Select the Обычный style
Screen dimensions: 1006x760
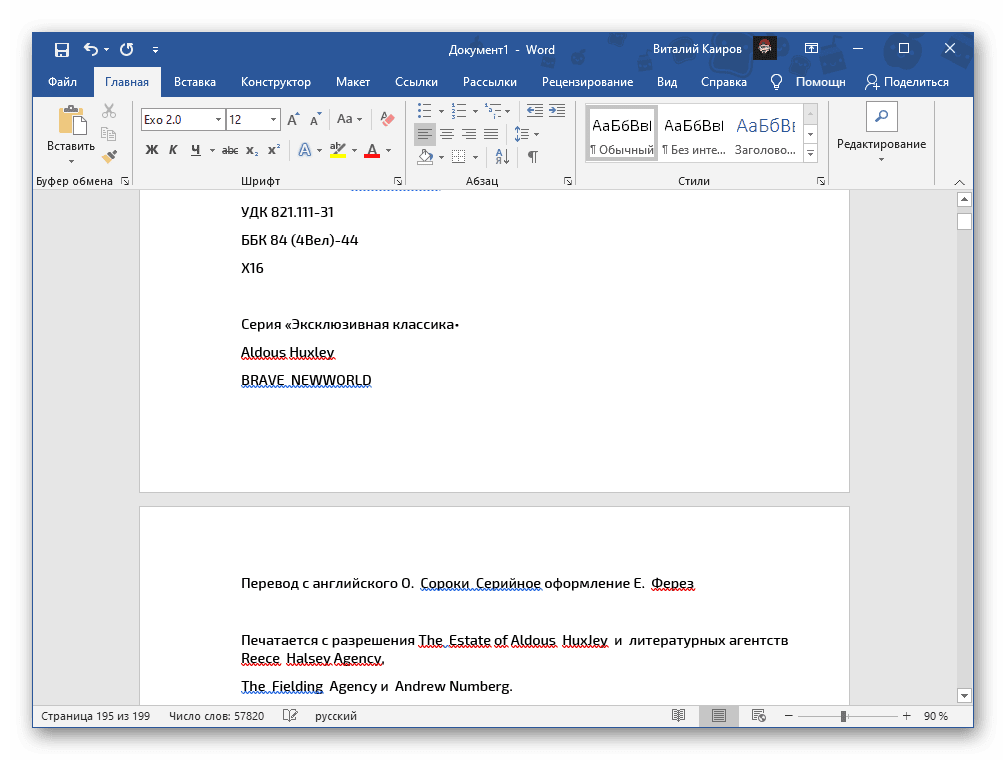coord(622,133)
